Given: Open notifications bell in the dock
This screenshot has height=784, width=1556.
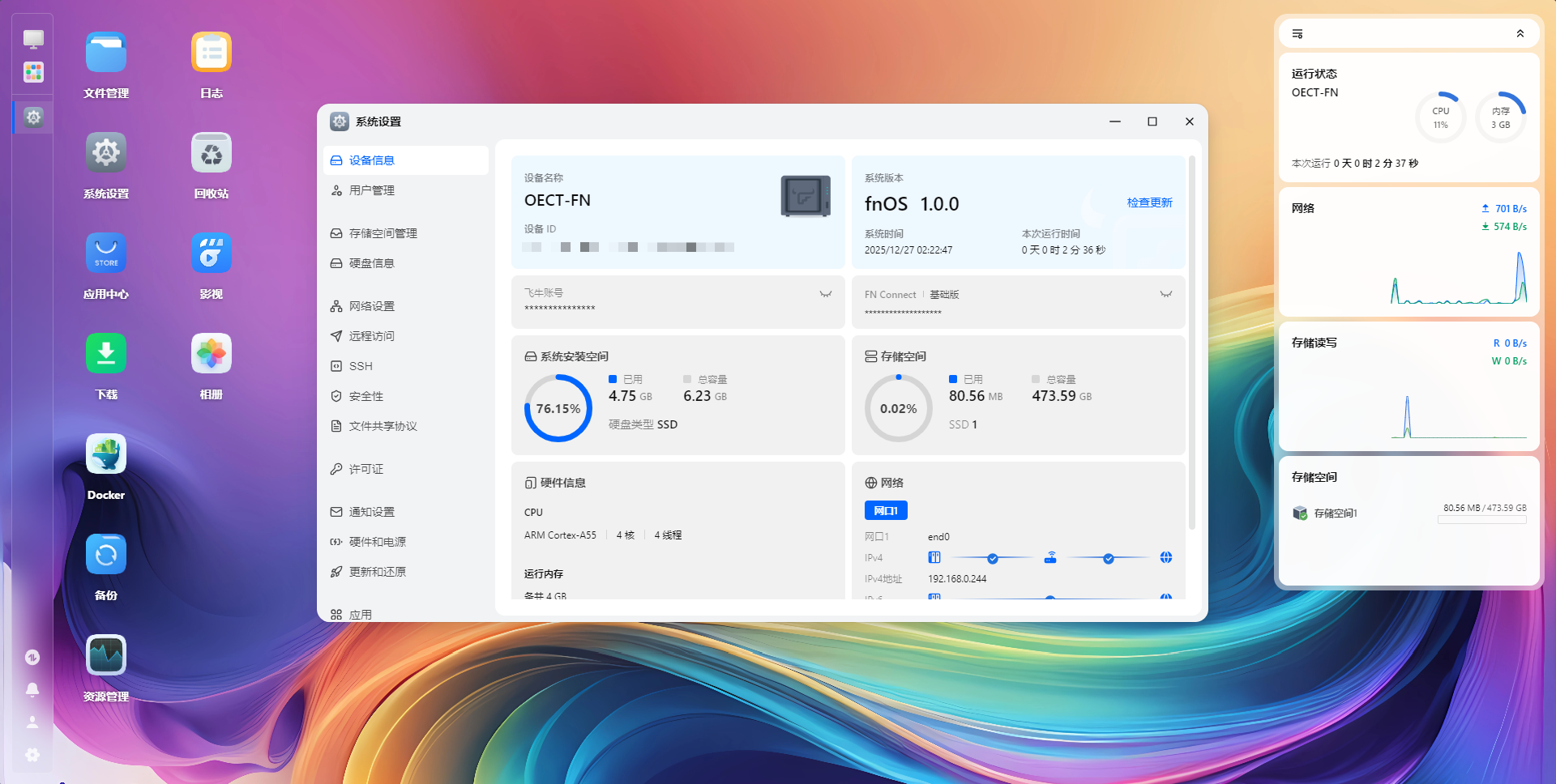Looking at the screenshot, I should click(x=32, y=690).
